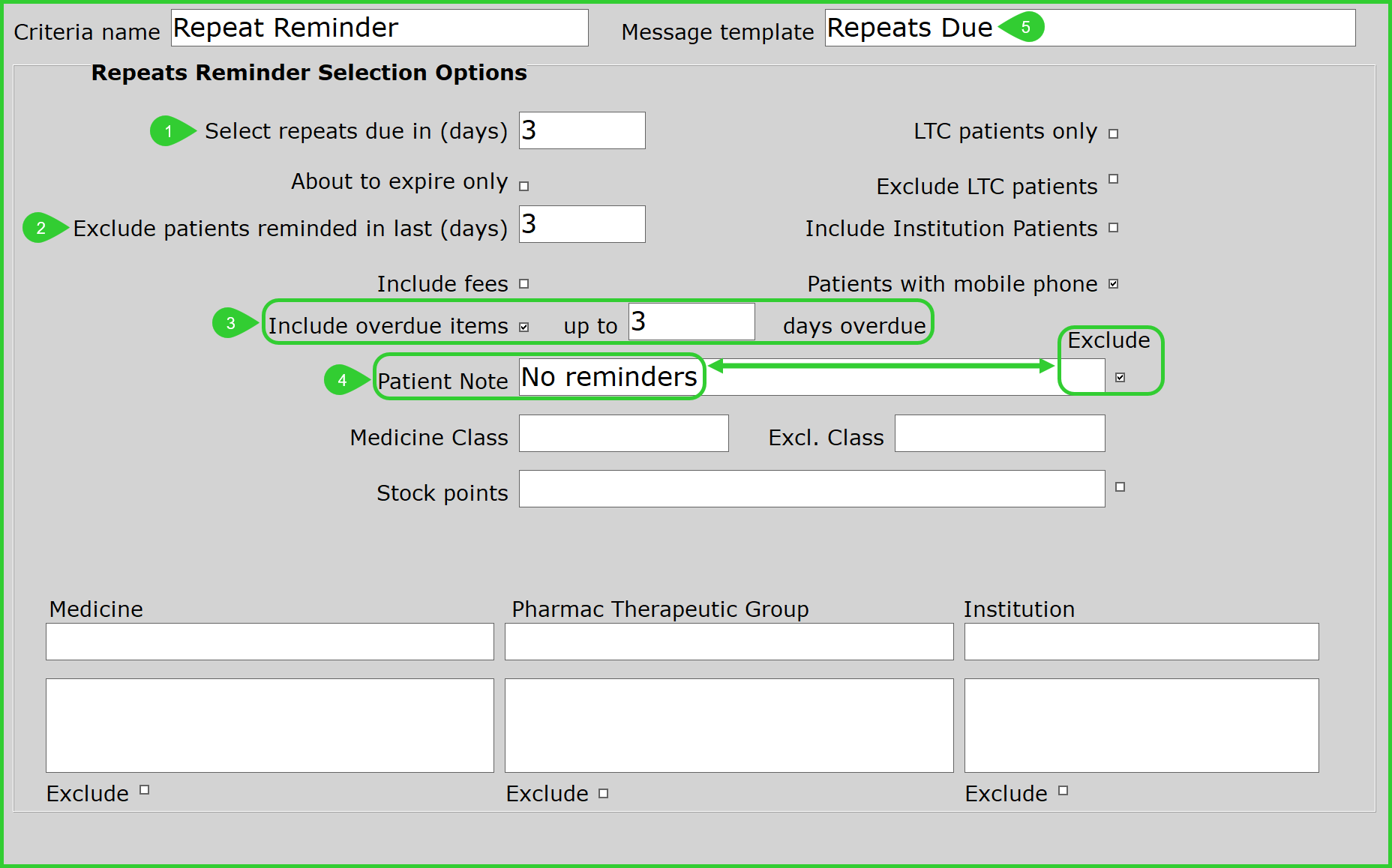The width and height of the screenshot is (1392, 868).
Task: Click the Criteria name text field
Action: tap(379, 28)
